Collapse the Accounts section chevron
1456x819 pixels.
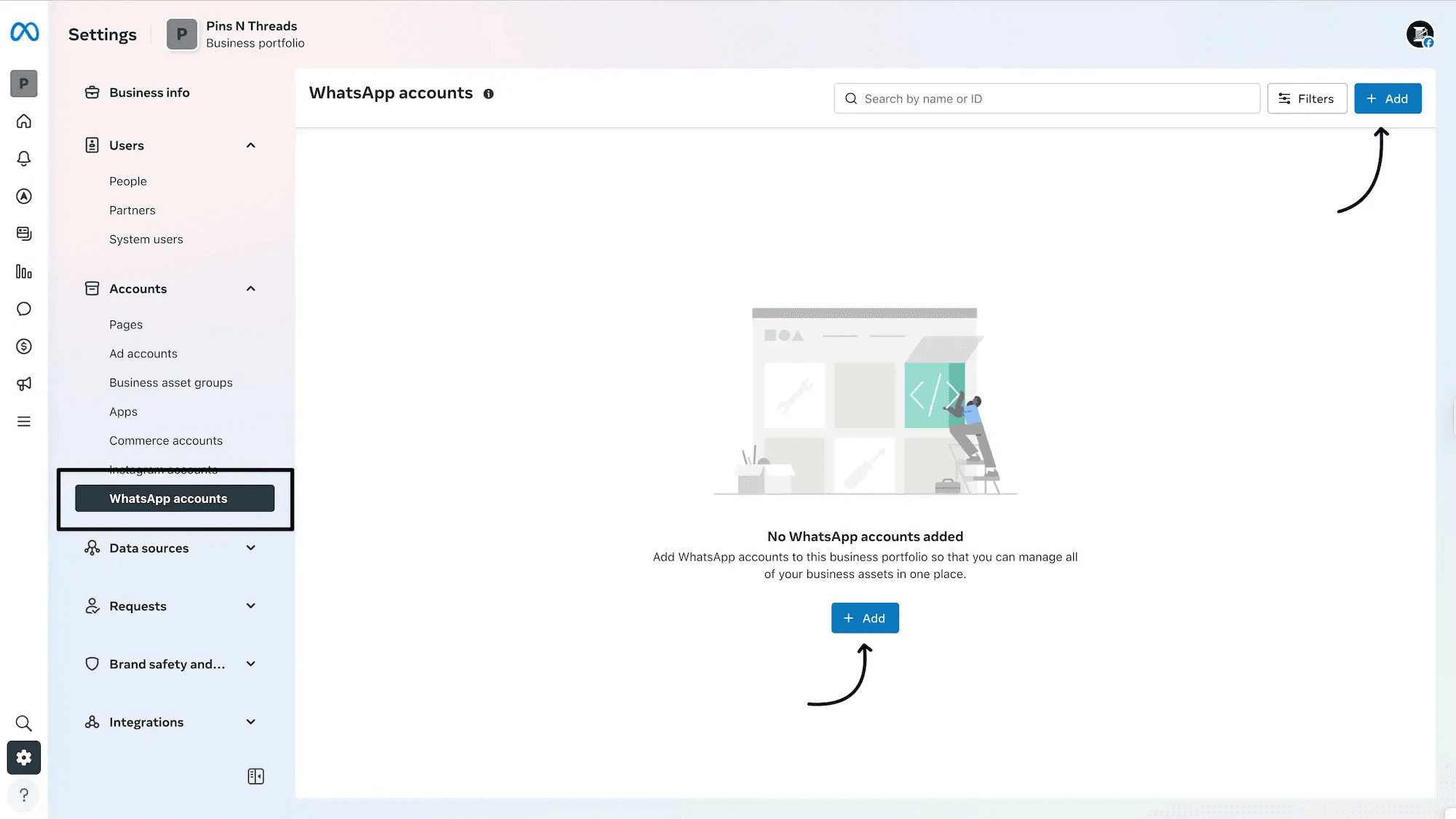pyautogui.click(x=251, y=289)
